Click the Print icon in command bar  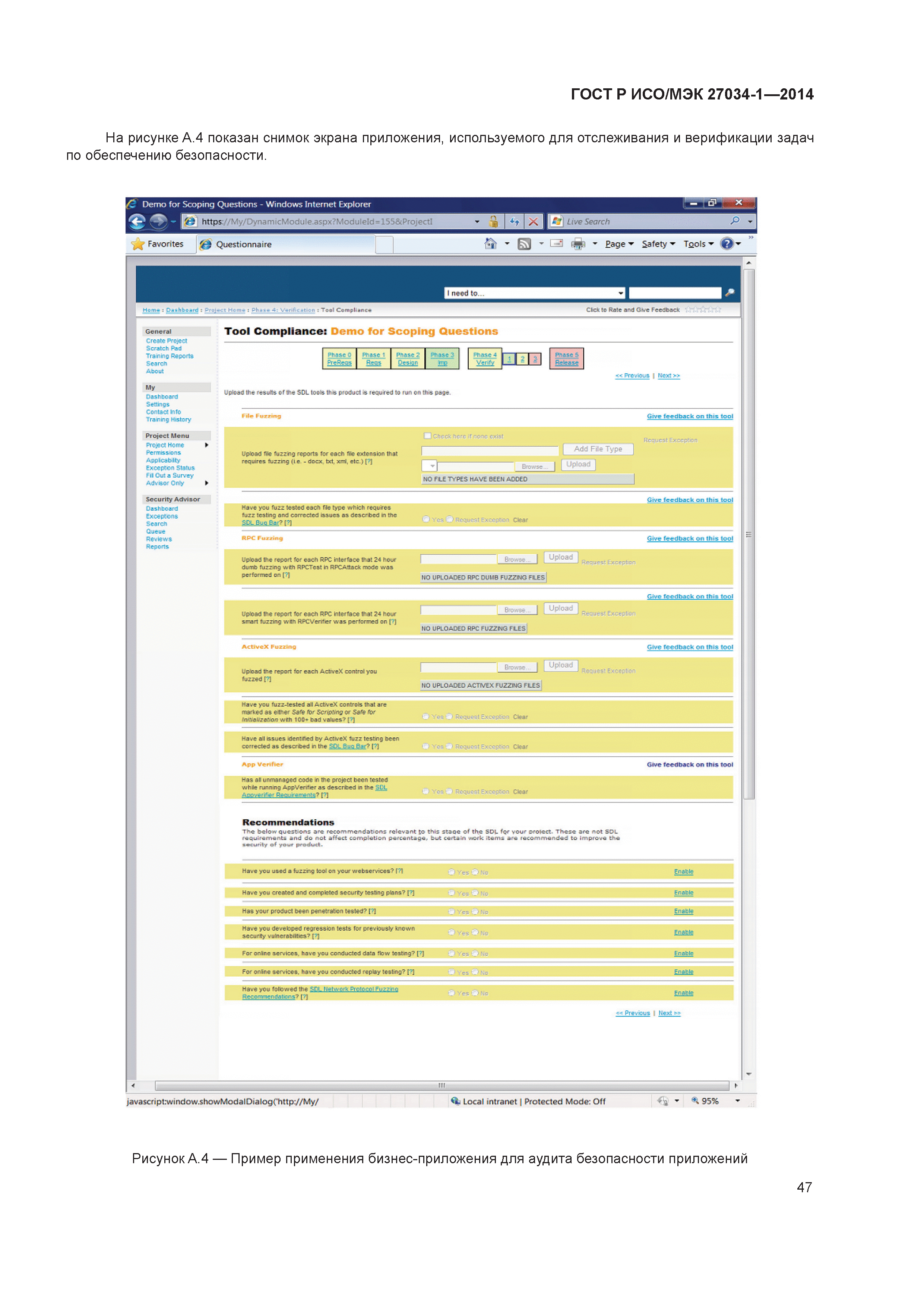pyautogui.click(x=578, y=244)
